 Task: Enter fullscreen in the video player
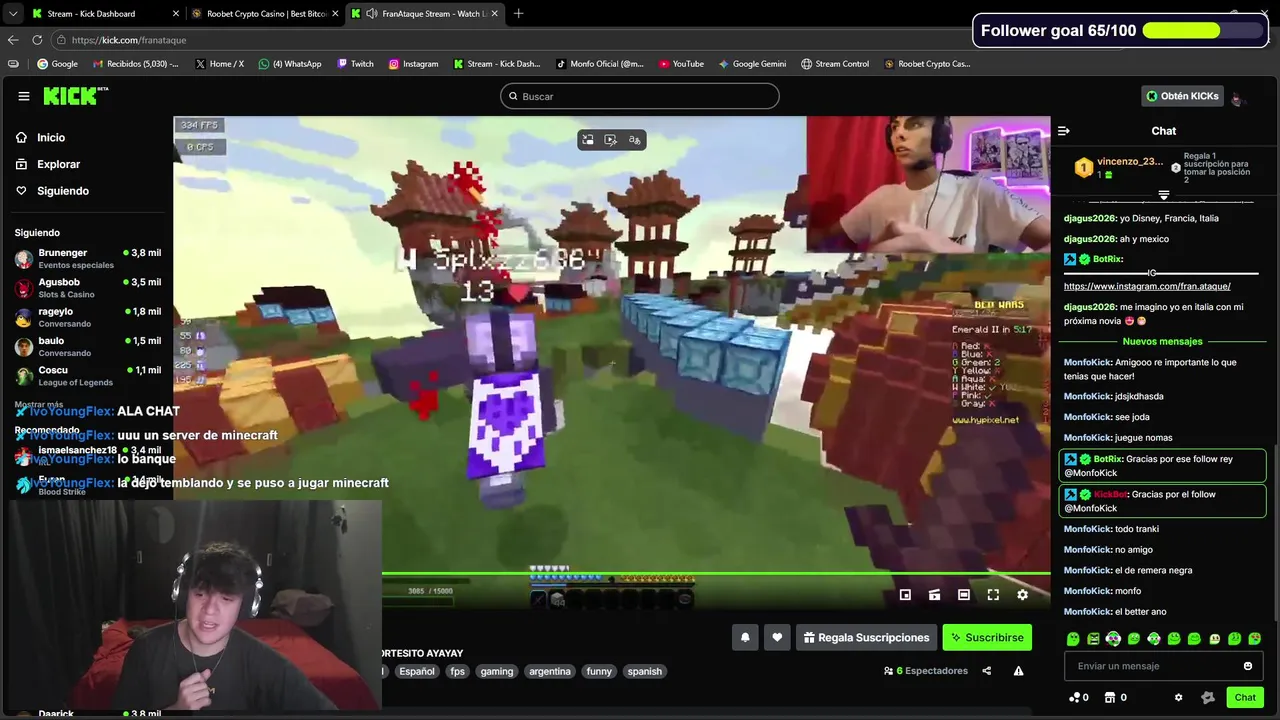tap(993, 595)
